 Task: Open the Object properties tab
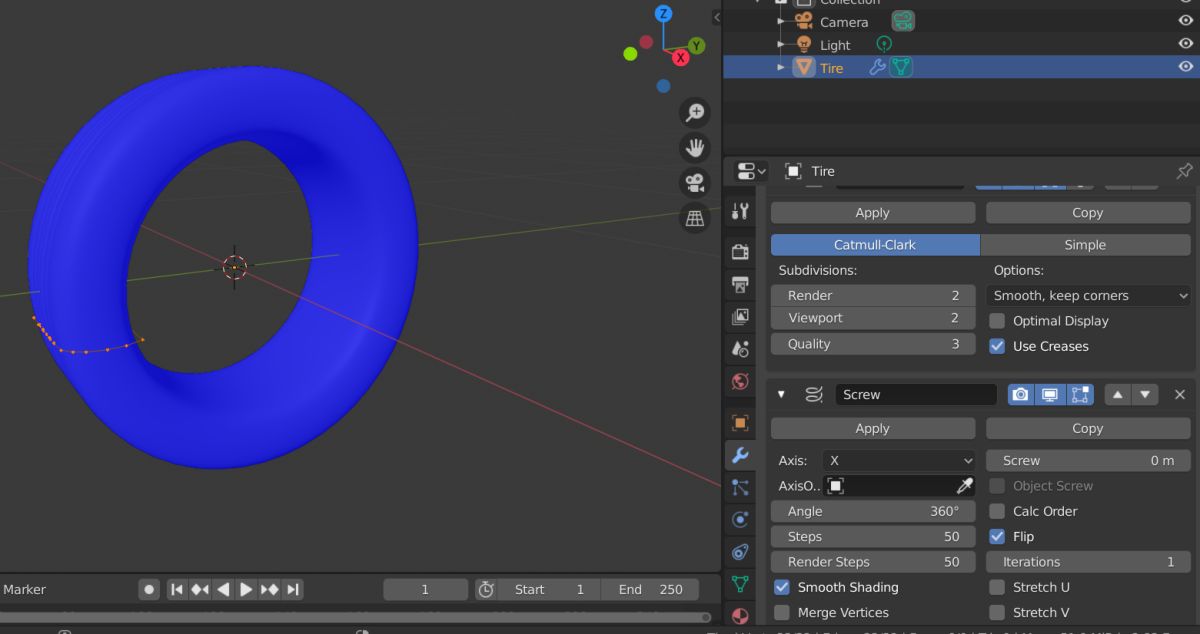click(x=740, y=423)
